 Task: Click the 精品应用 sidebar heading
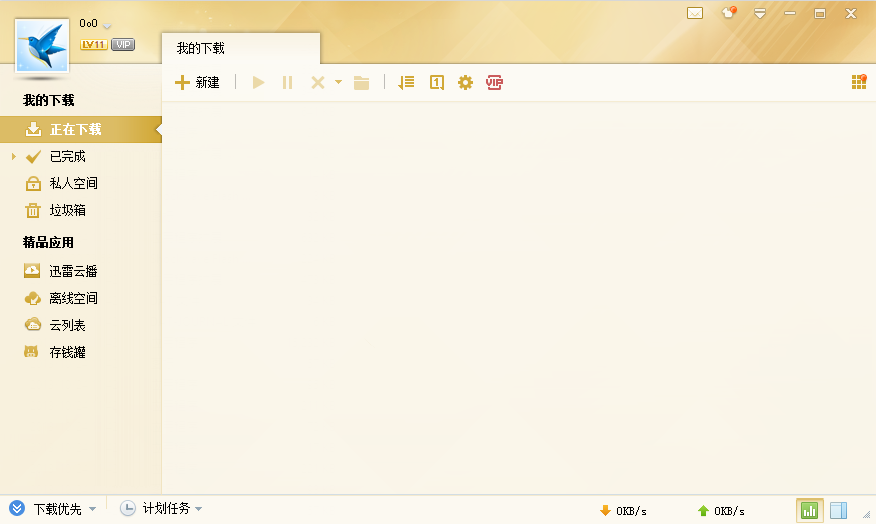[49, 242]
